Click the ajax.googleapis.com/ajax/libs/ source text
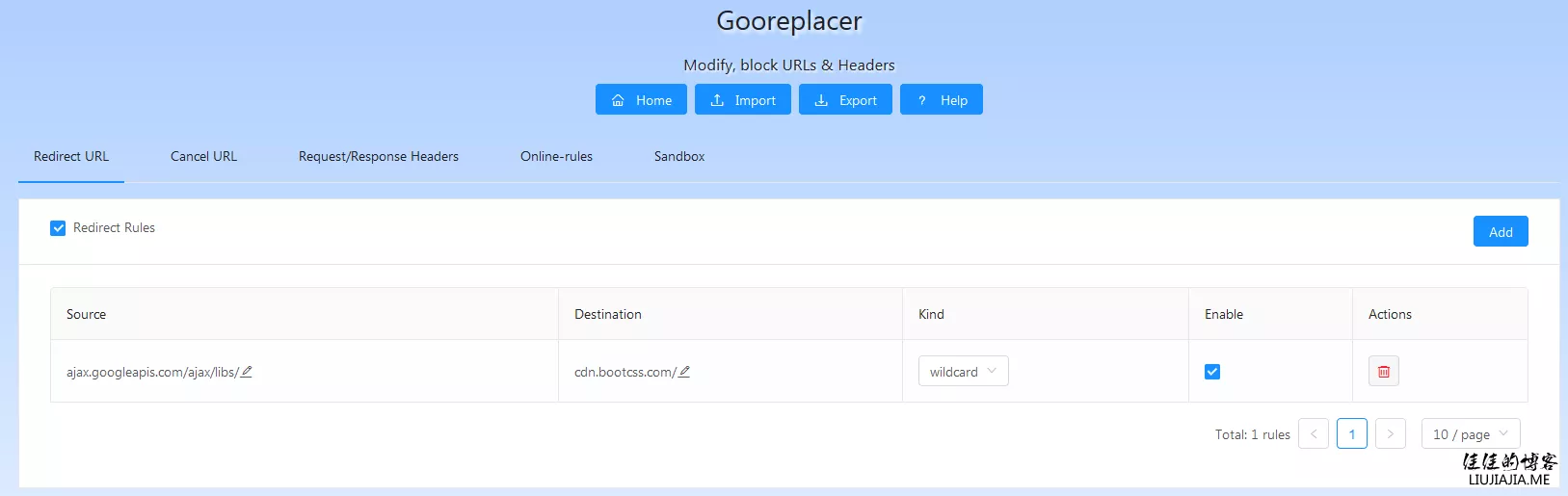The width and height of the screenshot is (1568, 496). click(151, 373)
